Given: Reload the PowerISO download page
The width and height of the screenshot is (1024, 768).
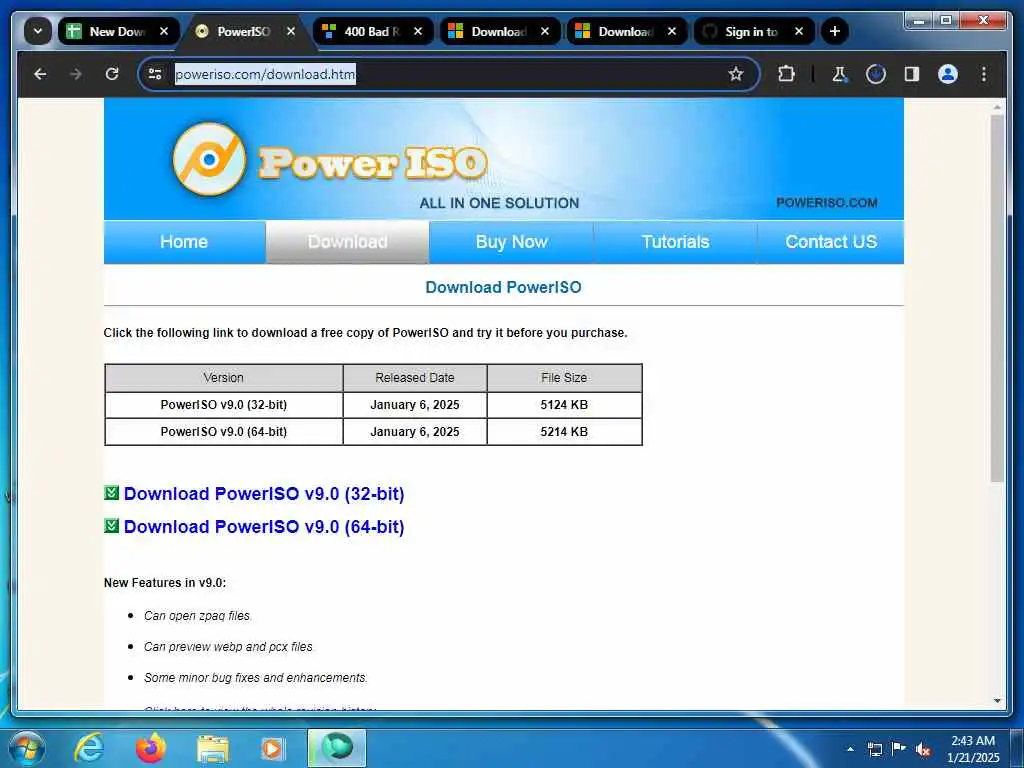Looking at the screenshot, I should tap(112, 74).
